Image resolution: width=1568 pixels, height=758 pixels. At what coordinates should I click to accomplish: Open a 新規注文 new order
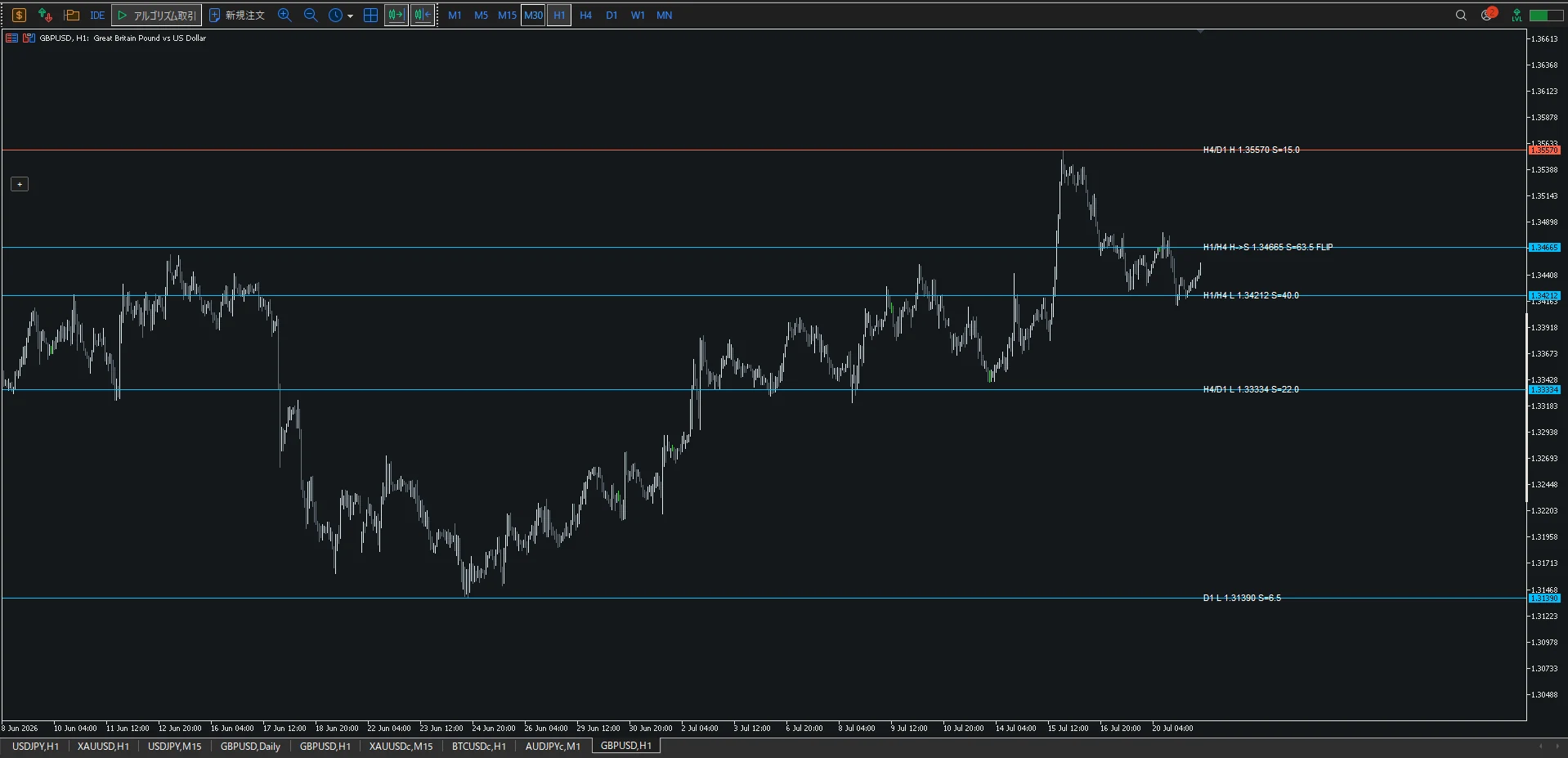(237, 15)
